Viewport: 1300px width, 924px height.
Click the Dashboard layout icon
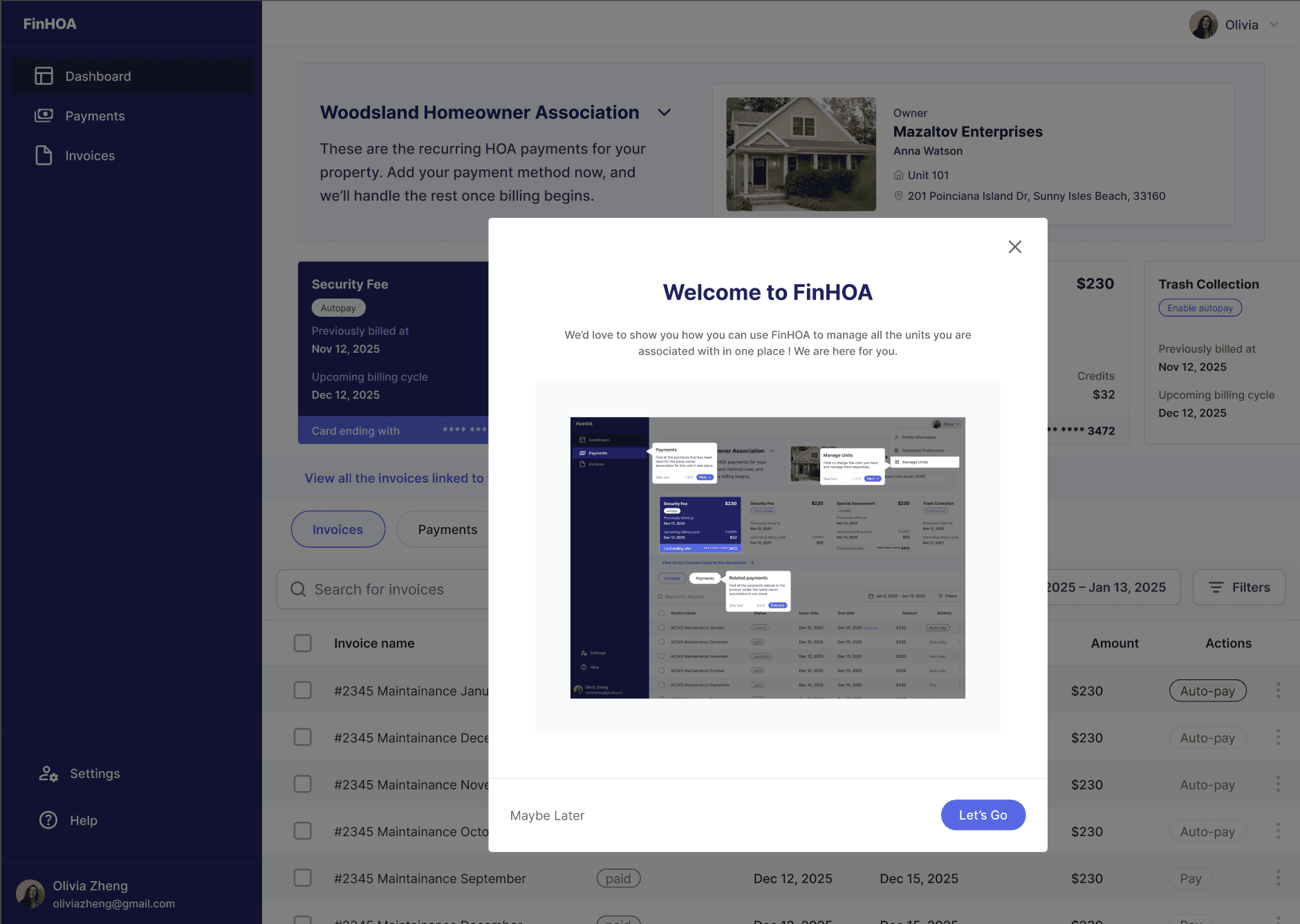coord(44,76)
